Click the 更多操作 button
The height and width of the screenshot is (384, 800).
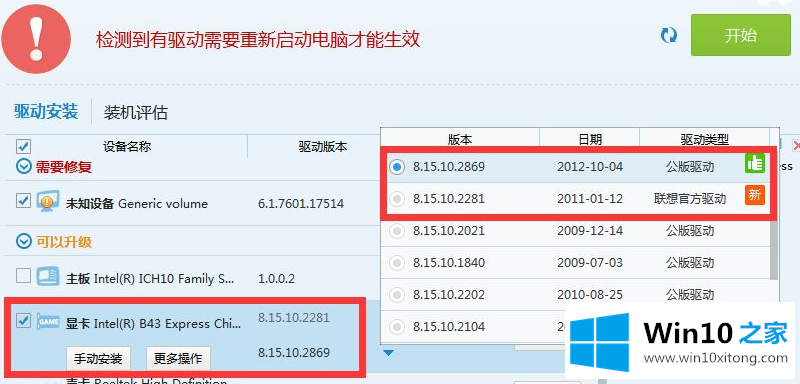(178, 359)
